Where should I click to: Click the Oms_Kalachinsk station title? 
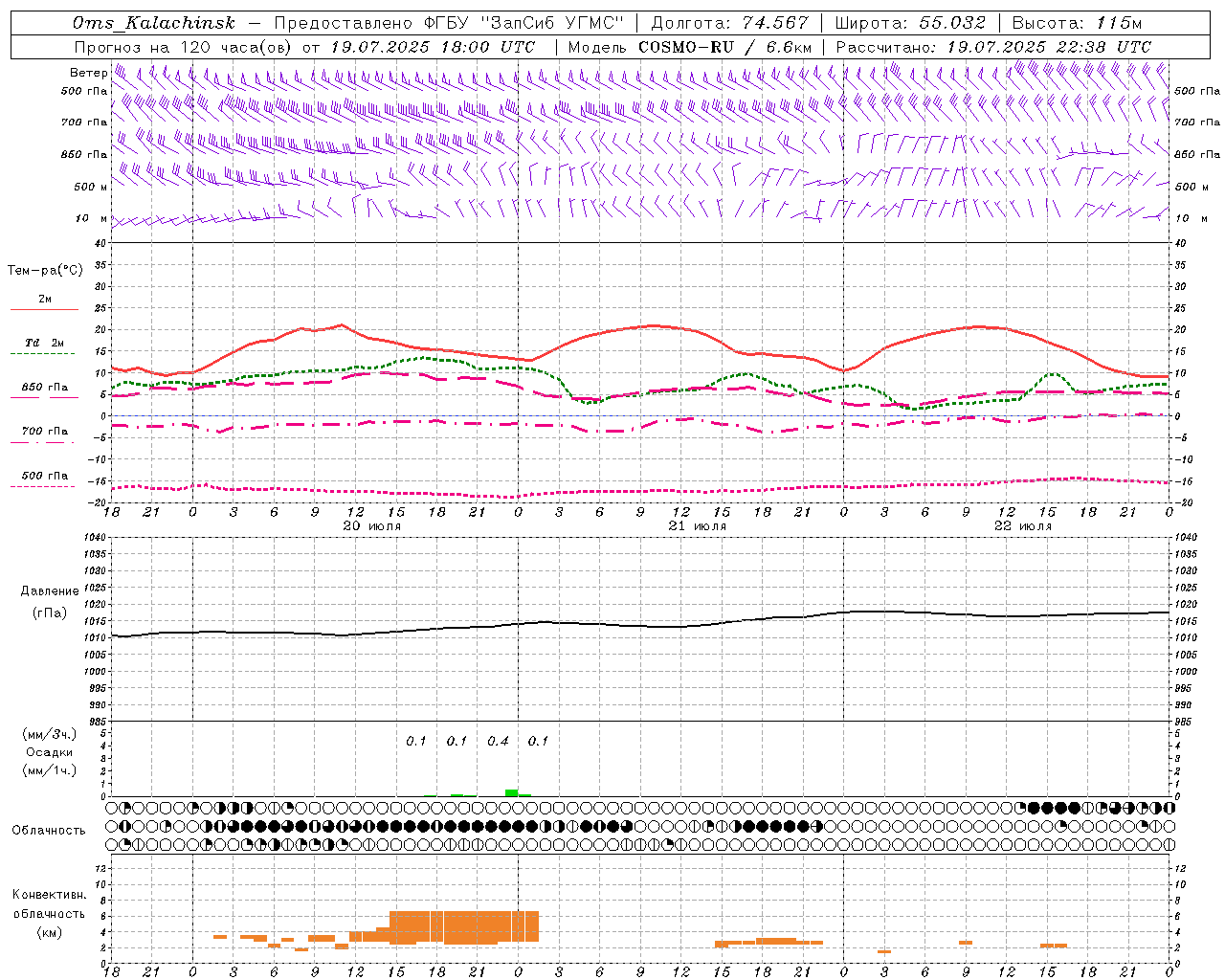(x=153, y=23)
